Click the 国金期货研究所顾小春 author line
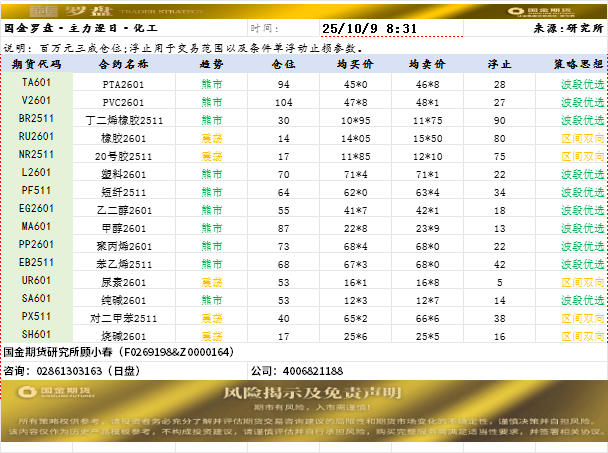The height and width of the screenshot is (453, 608). pyautogui.click(x=119, y=352)
